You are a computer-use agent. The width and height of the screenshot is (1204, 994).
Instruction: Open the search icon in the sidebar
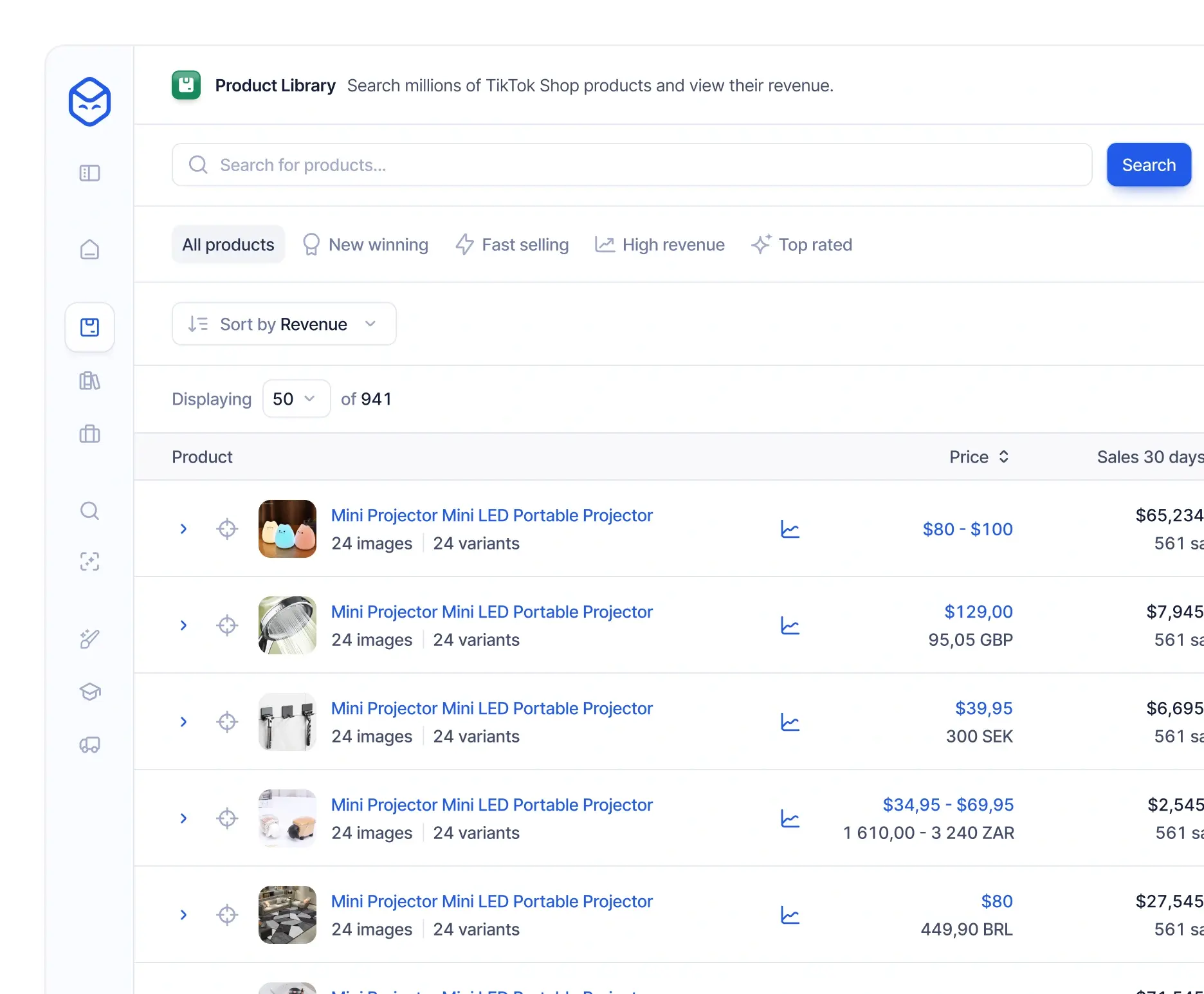tap(89, 511)
